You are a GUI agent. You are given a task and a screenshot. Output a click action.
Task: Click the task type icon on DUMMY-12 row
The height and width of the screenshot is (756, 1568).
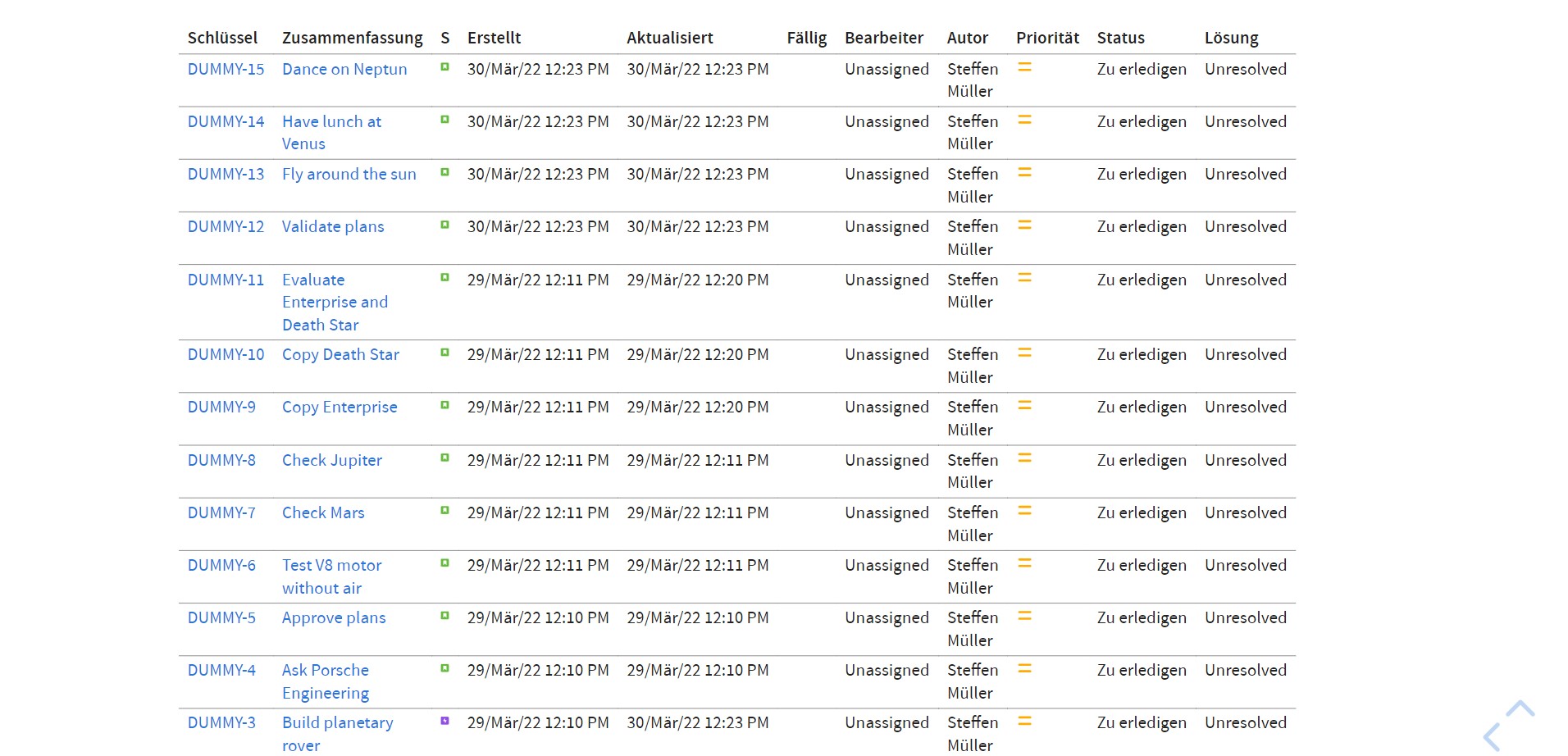[444, 226]
